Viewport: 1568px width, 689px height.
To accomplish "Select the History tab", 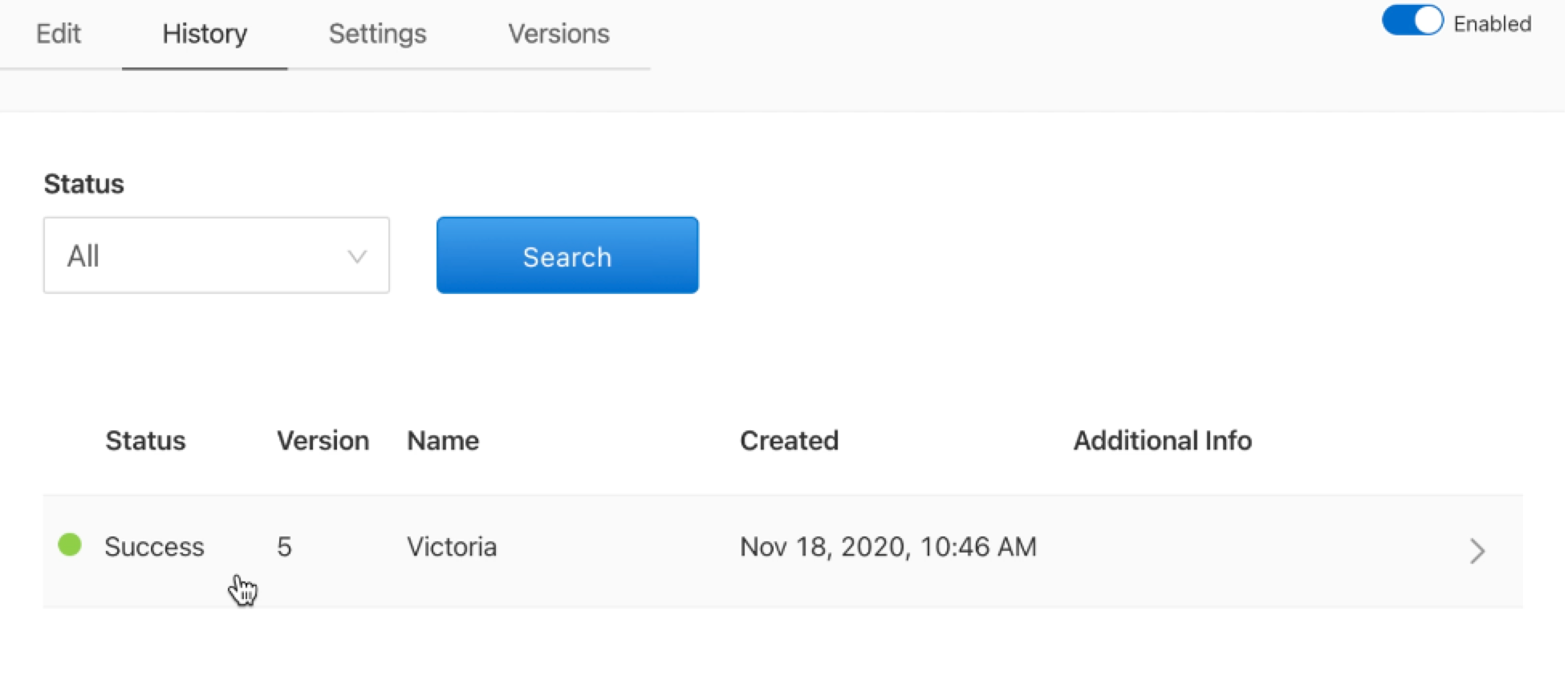I will click(x=205, y=34).
